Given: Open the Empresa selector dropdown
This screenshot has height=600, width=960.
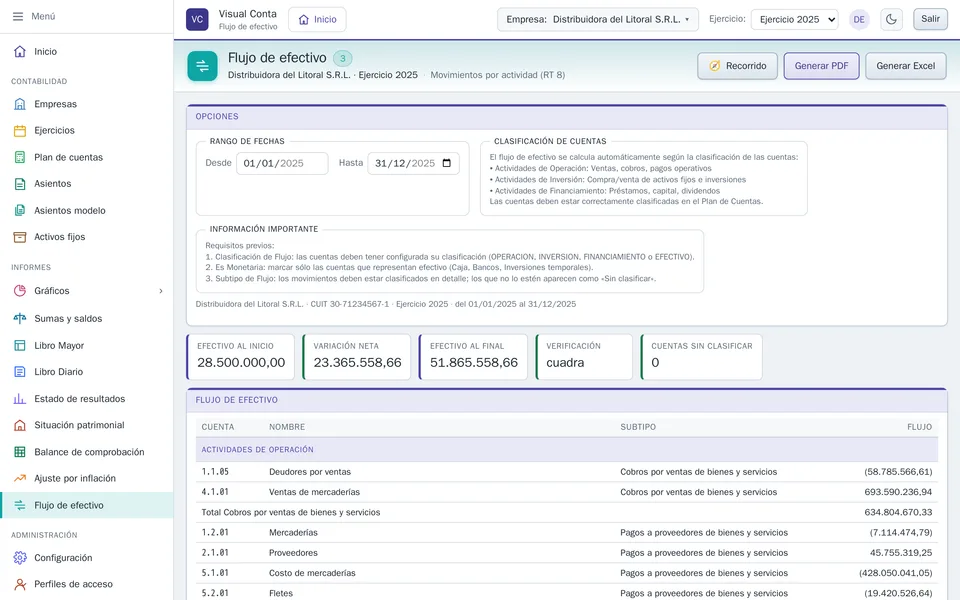Looking at the screenshot, I should pos(598,20).
